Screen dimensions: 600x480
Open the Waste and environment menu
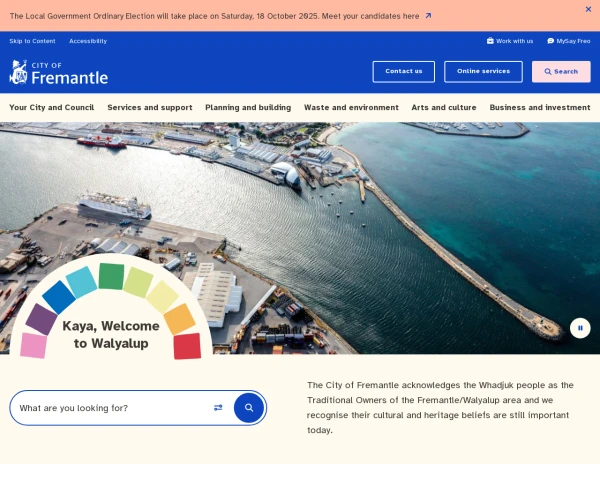coord(351,107)
